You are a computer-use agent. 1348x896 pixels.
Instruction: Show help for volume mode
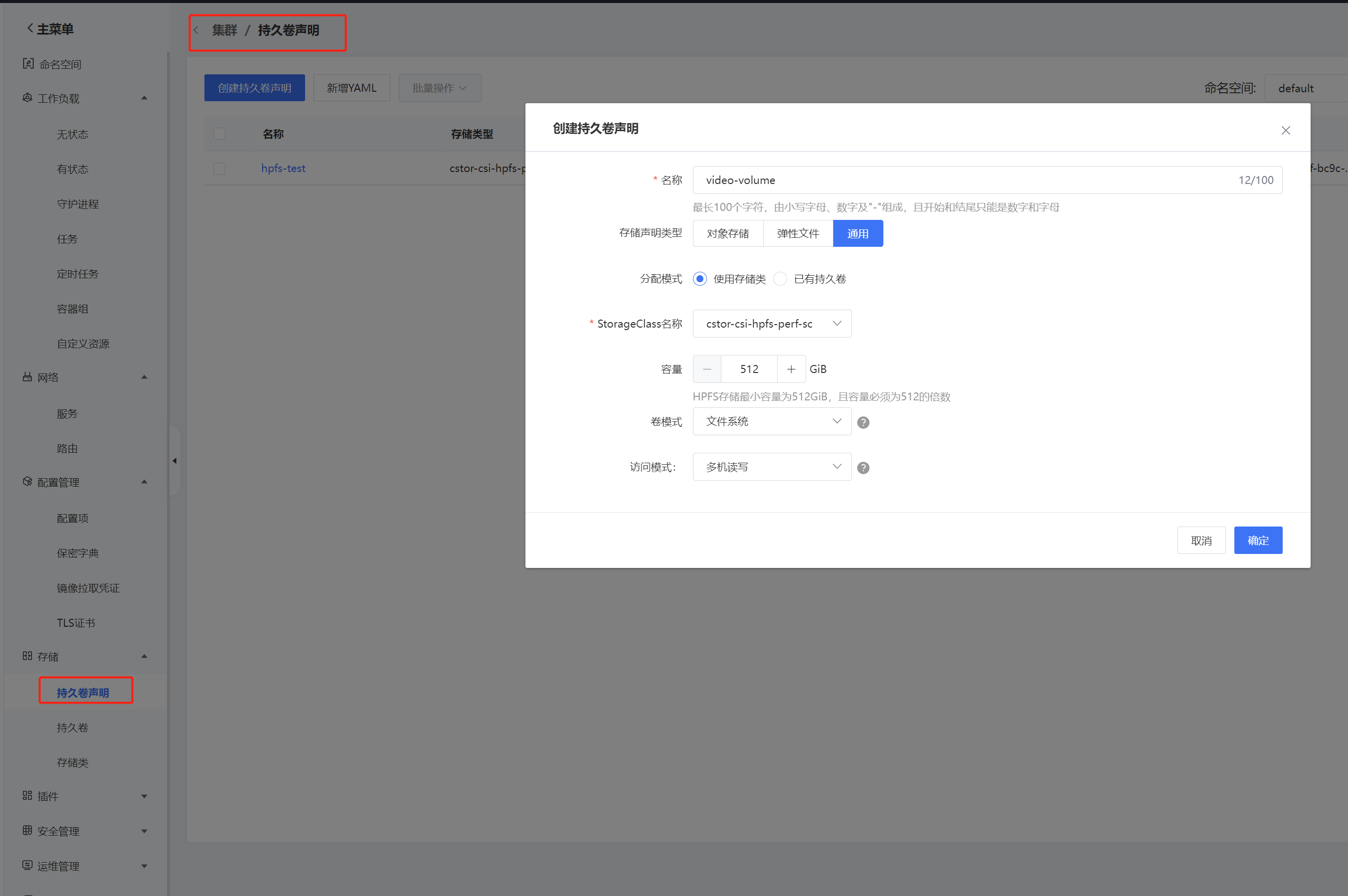863,422
